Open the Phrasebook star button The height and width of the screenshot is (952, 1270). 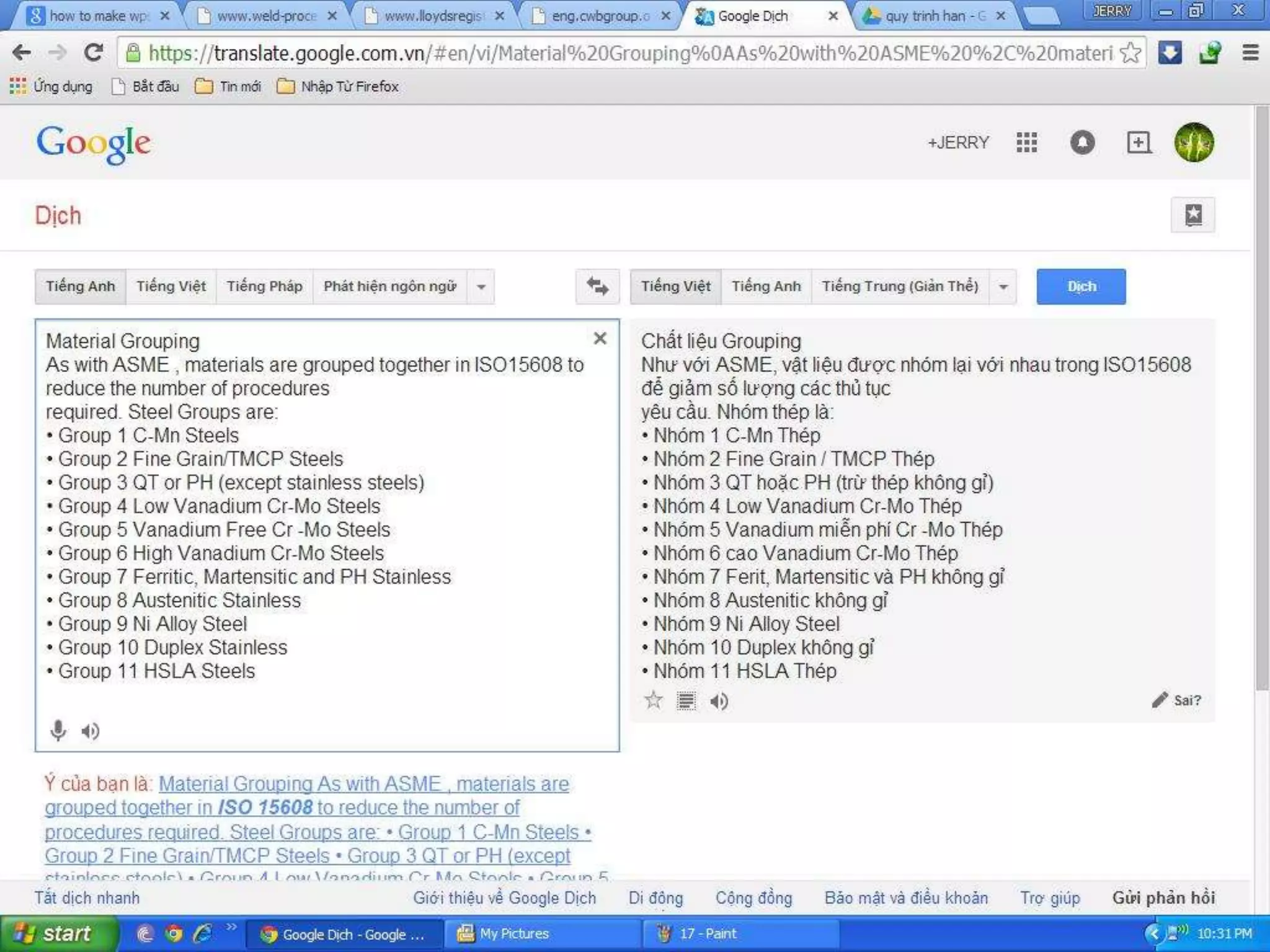tap(1192, 215)
